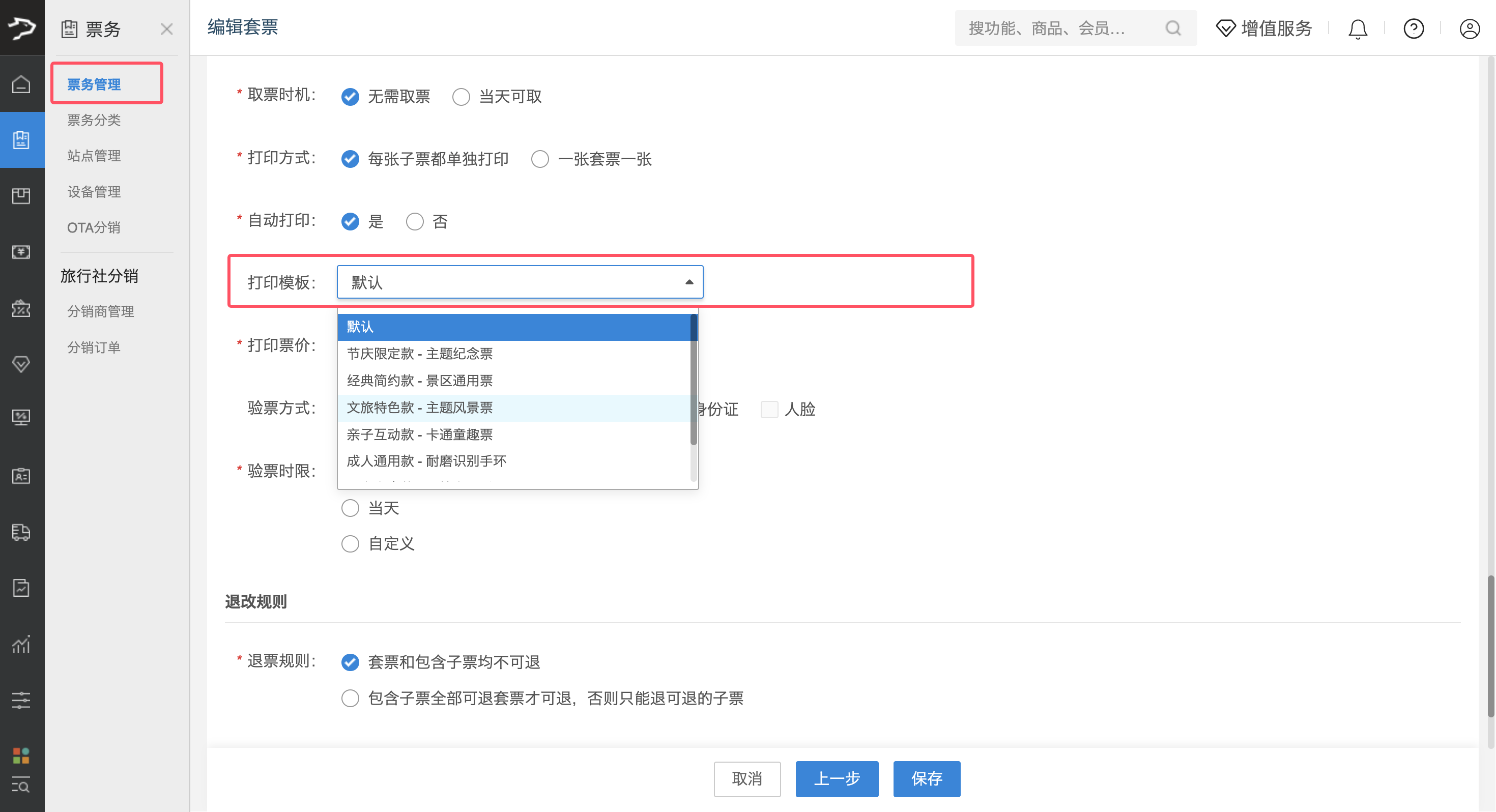Open the user account avatar icon
The image size is (1496, 812).
pos(1470,28)
